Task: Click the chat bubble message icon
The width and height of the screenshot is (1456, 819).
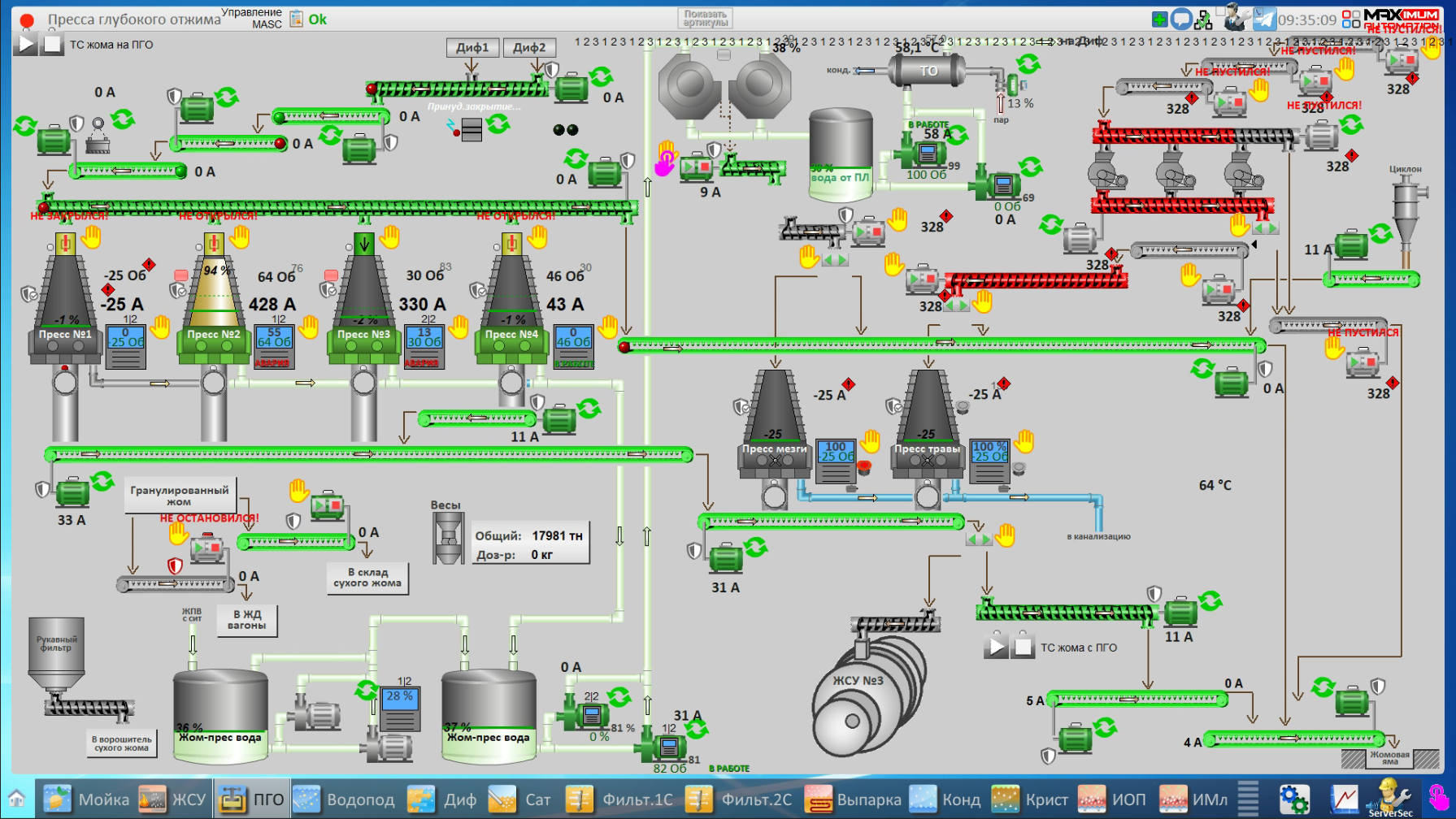Action: click(1181, 19)
